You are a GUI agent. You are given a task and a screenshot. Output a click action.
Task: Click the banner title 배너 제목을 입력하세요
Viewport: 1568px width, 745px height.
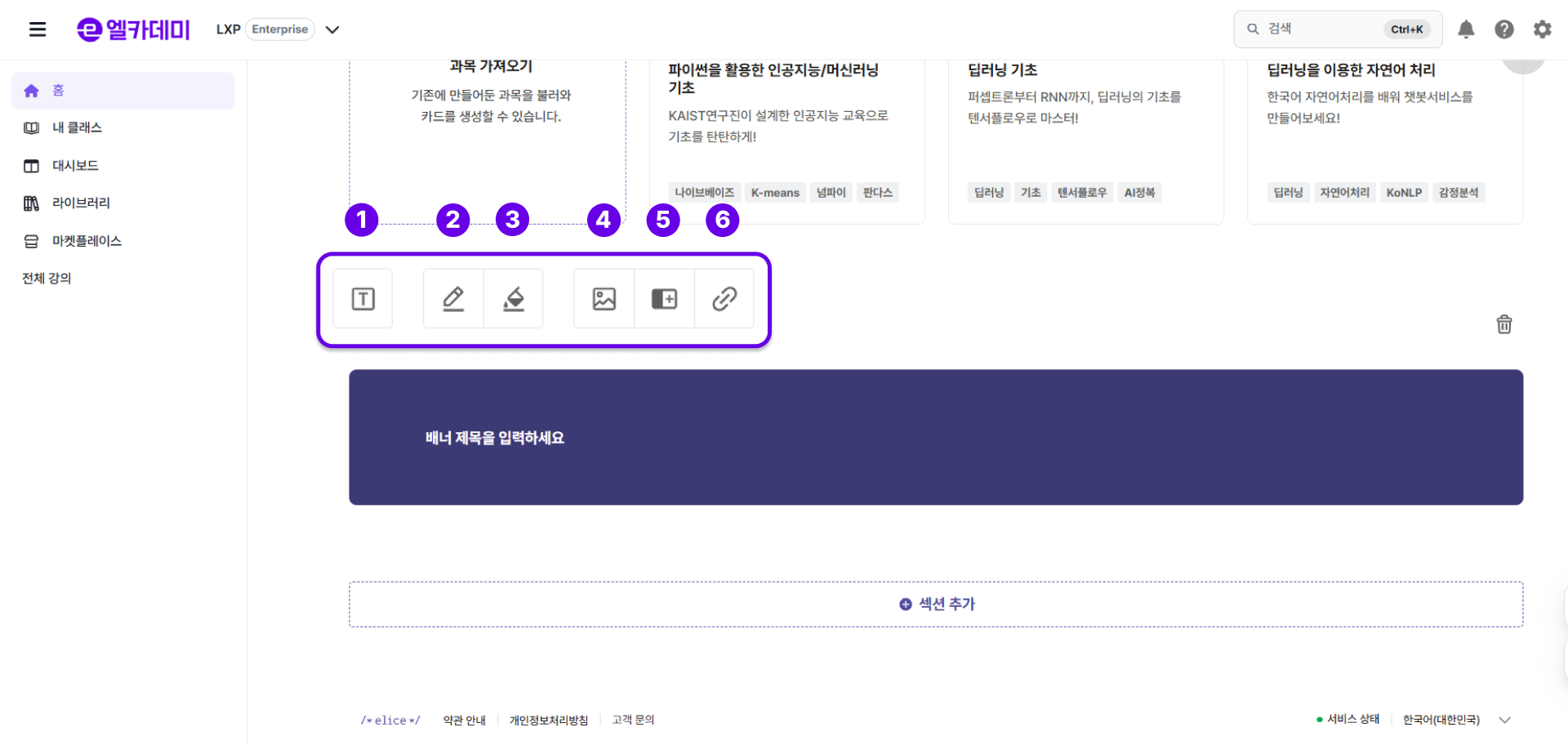[x=495, y=438]
